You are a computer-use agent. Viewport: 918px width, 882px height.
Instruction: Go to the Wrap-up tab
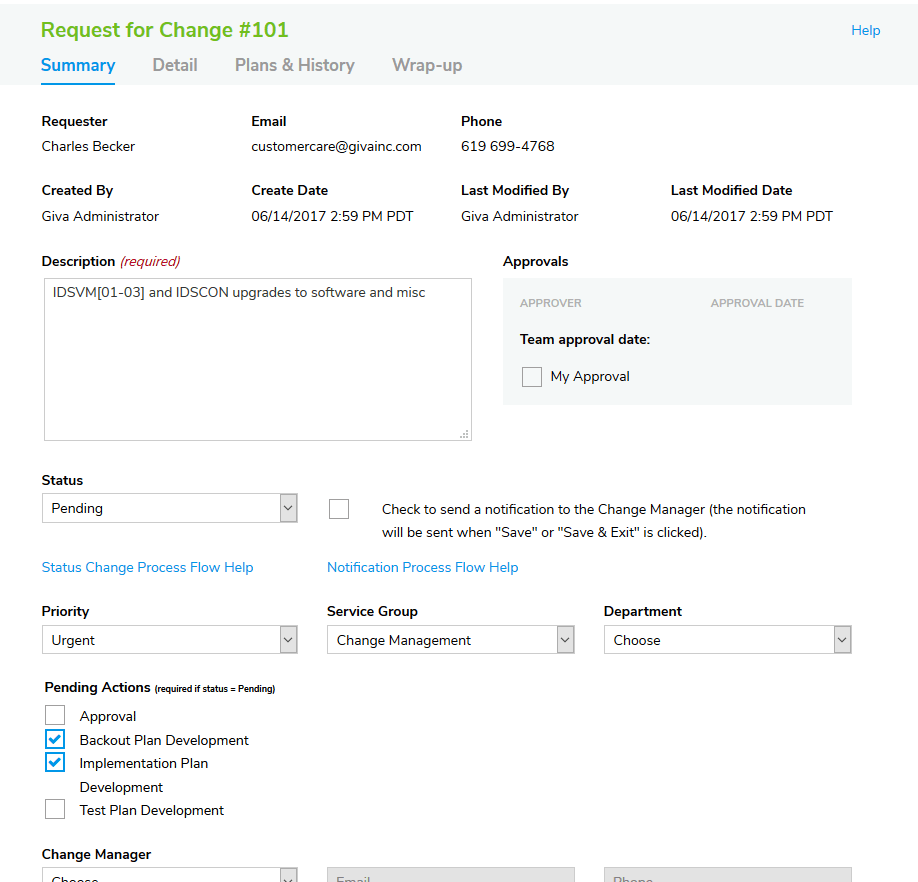[427, 65]
